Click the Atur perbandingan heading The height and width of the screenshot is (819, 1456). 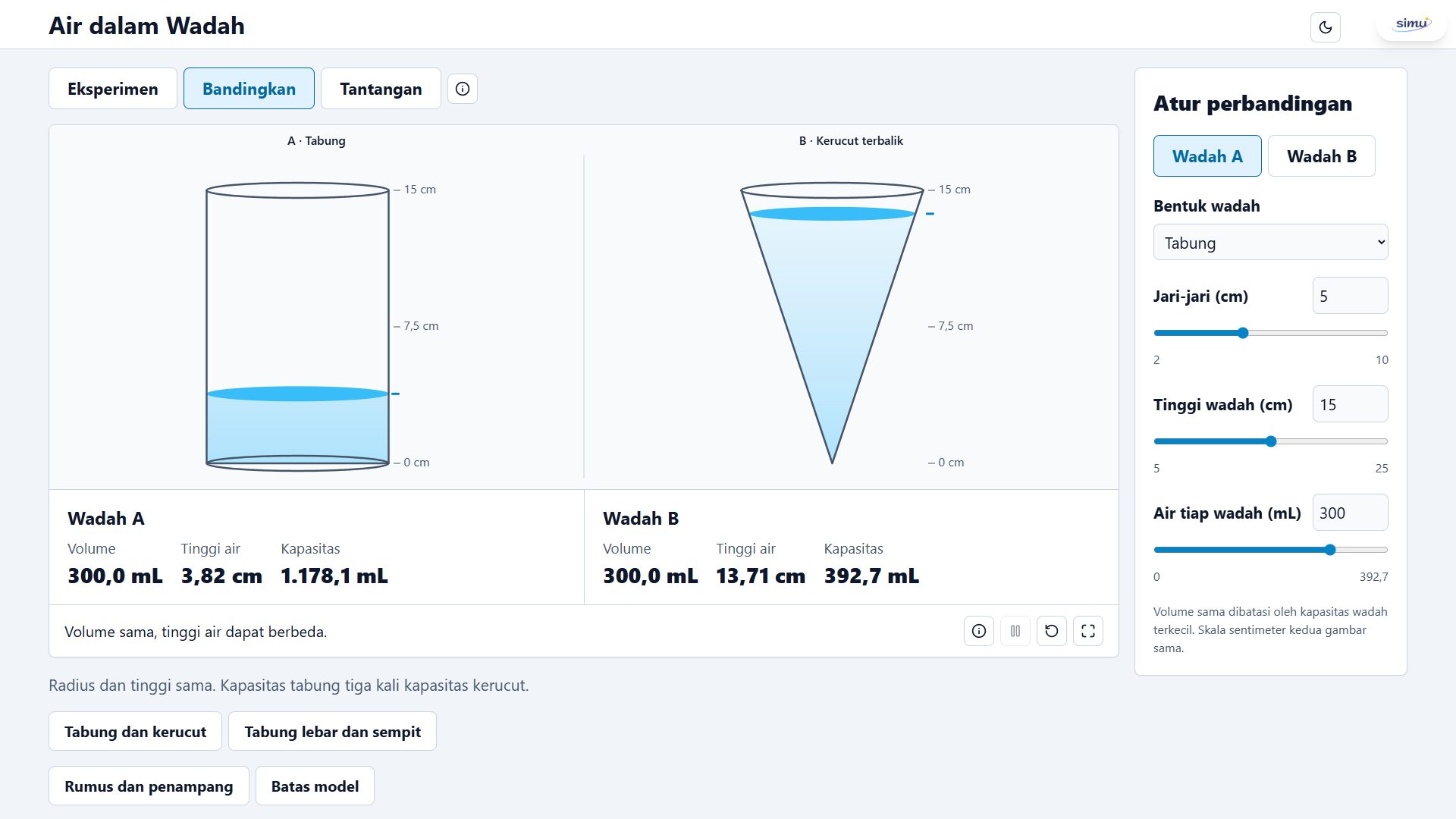(x=1253, y=103)
